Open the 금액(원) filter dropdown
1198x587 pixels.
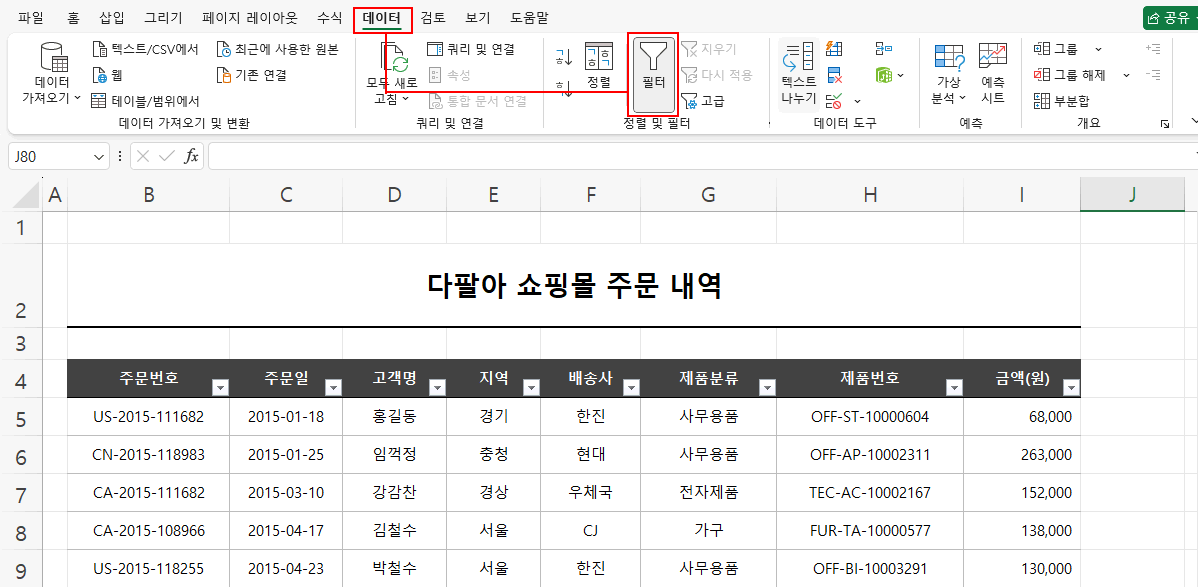pos(1071,388)
